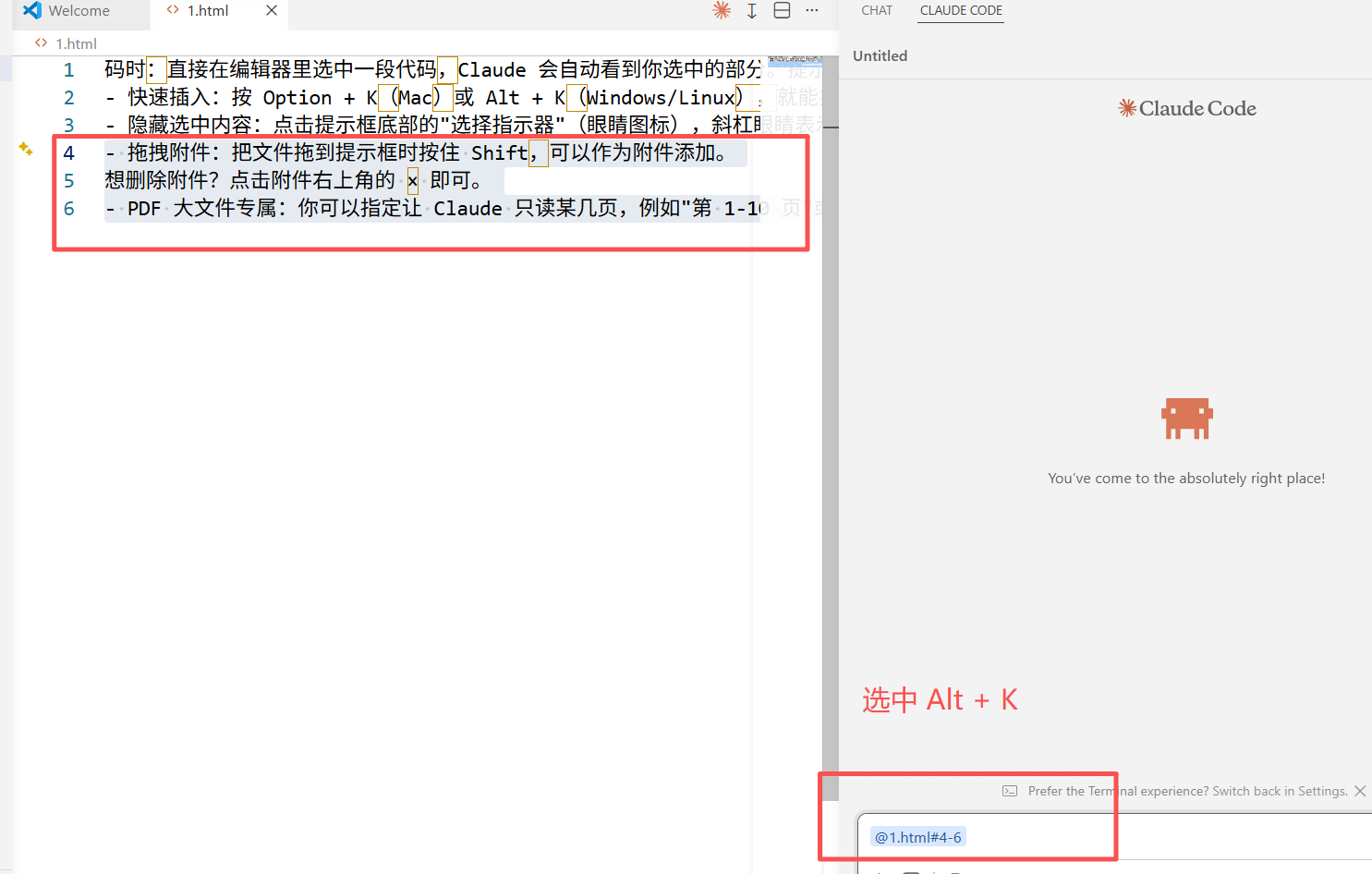Switch to the Welcome tab
1372x874 pixels.
pos(79,11)
